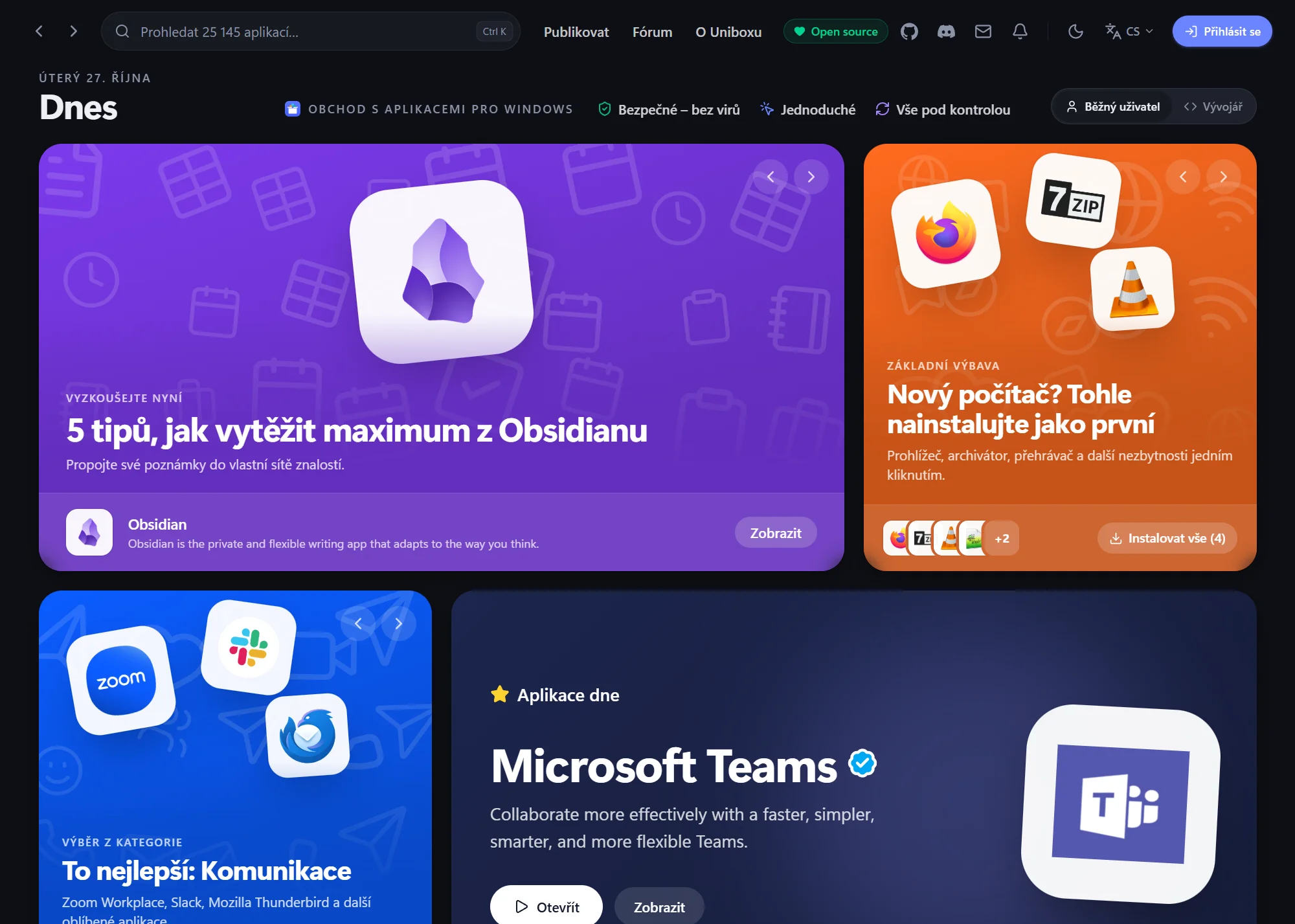Click the Slack app icon
1295x924 pixels.
[x=249, y=648]
